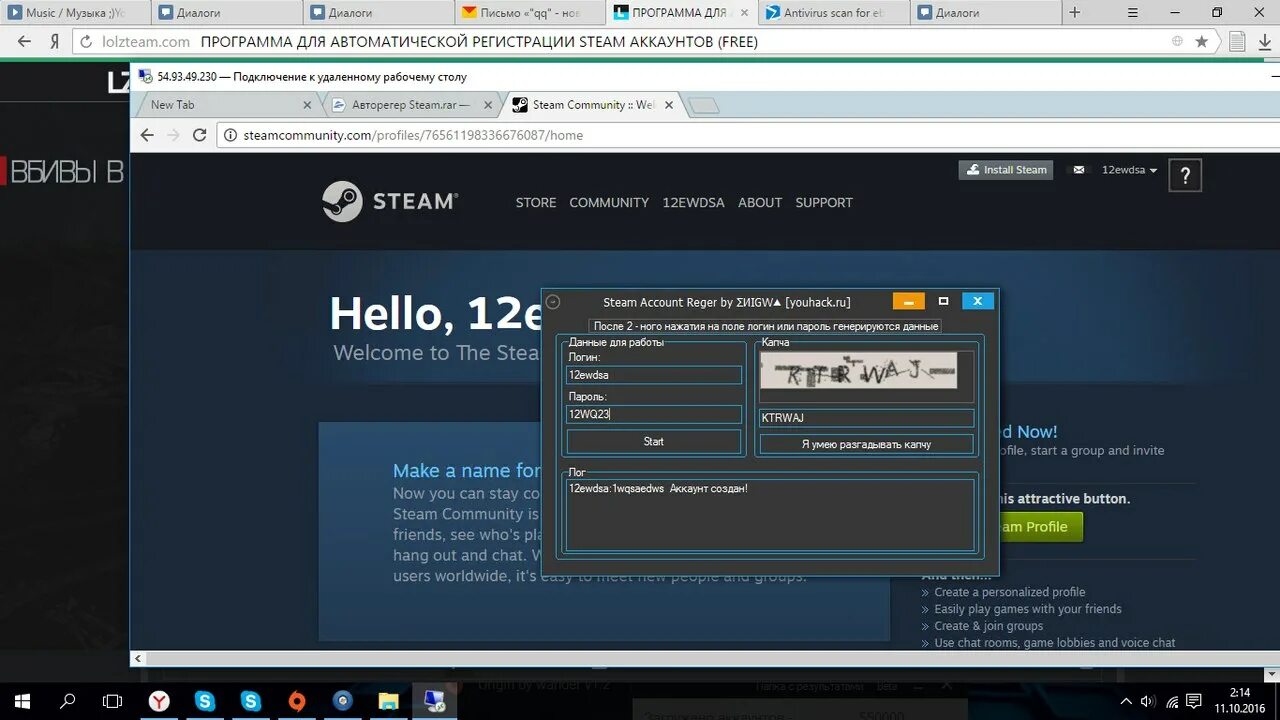Open Action Center notifications icon
The width and height of the screenshot is (1280, 720).
[1194, 702]
